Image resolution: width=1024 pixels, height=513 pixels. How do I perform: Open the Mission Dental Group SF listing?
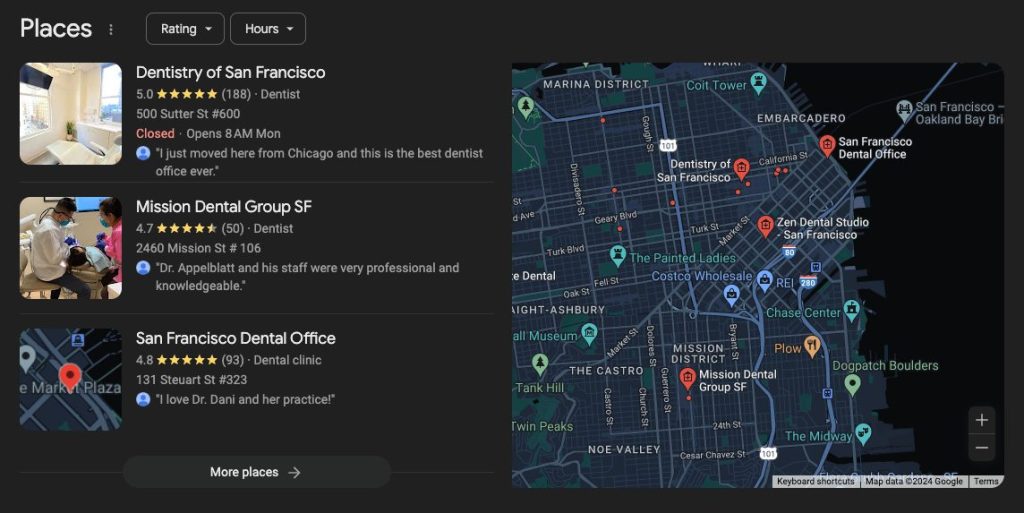[x=224, y=207]
